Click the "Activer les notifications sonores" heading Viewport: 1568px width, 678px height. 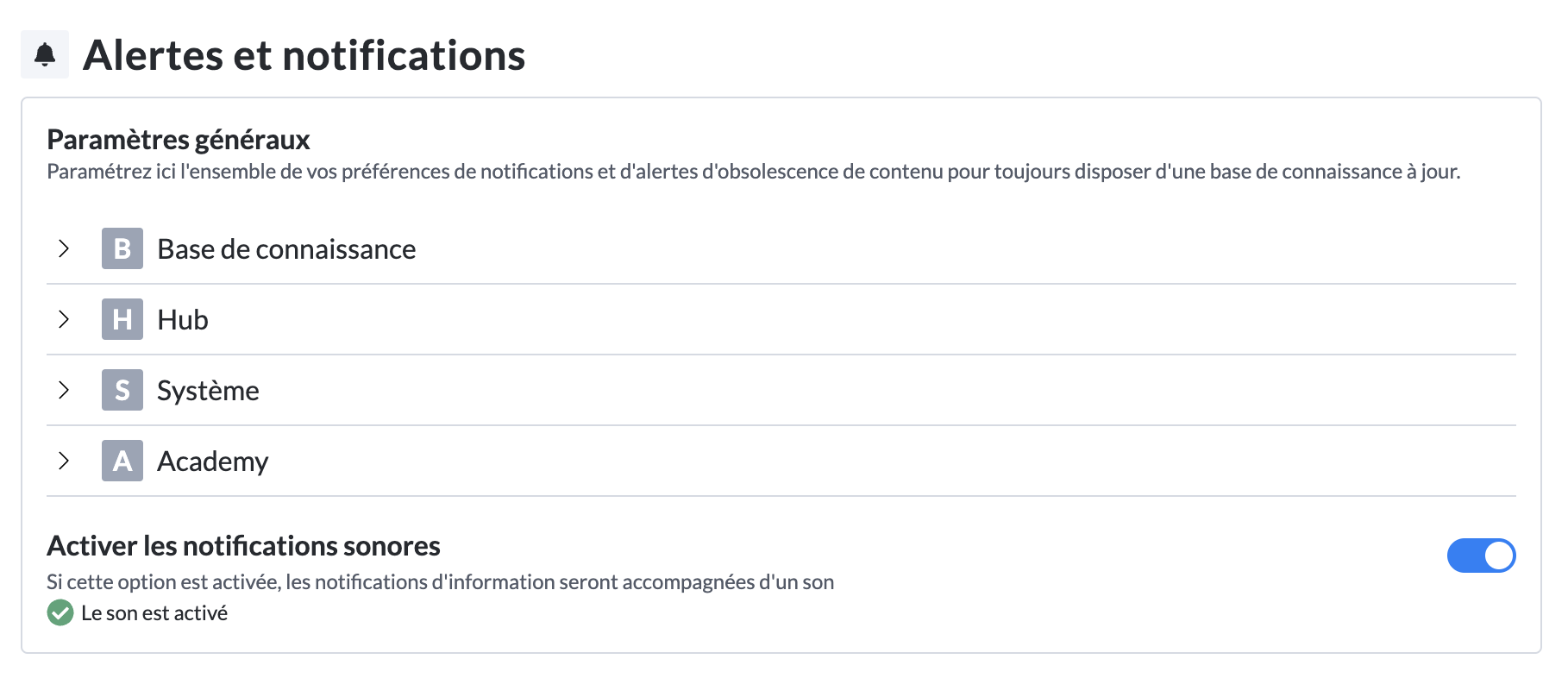(243, 546)
